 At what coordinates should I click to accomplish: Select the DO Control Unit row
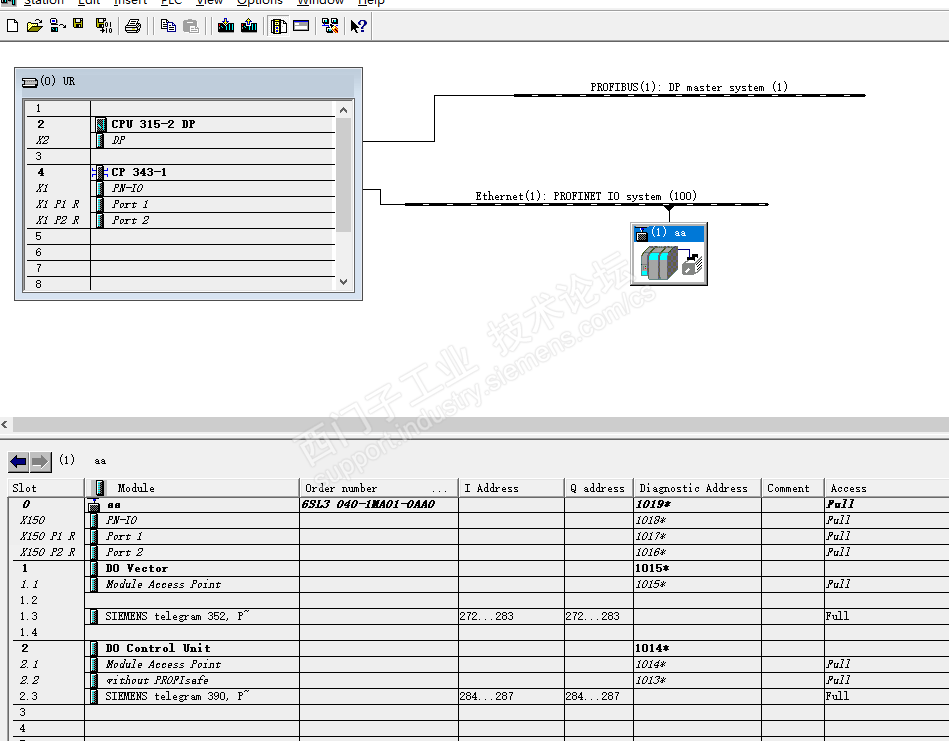coord(478,648)
